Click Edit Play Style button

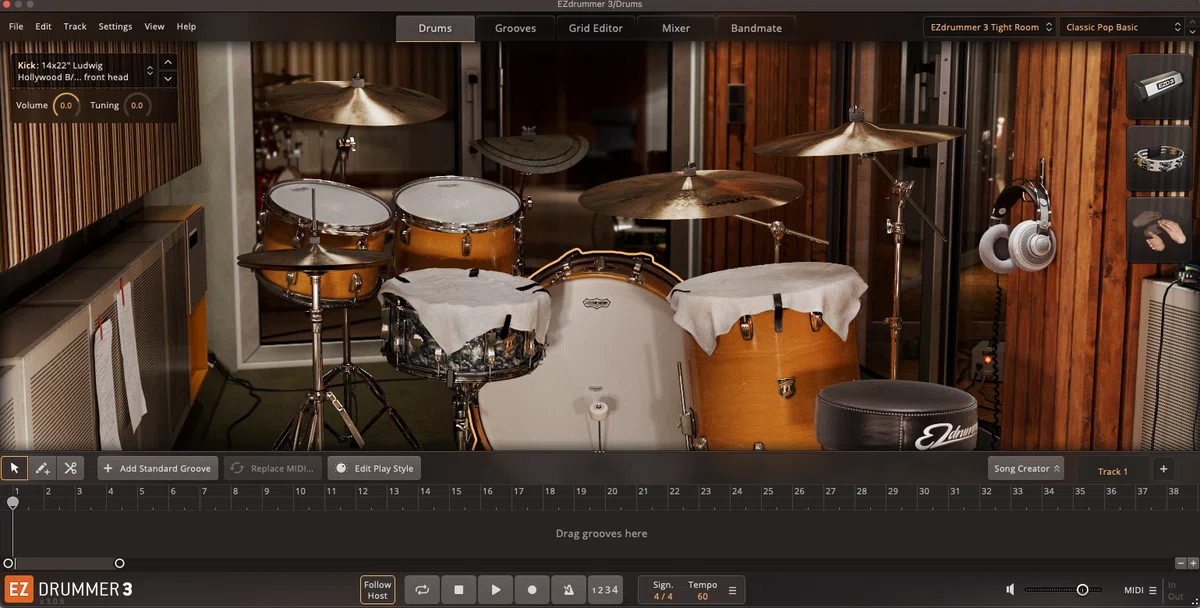[x=374, y=468]
